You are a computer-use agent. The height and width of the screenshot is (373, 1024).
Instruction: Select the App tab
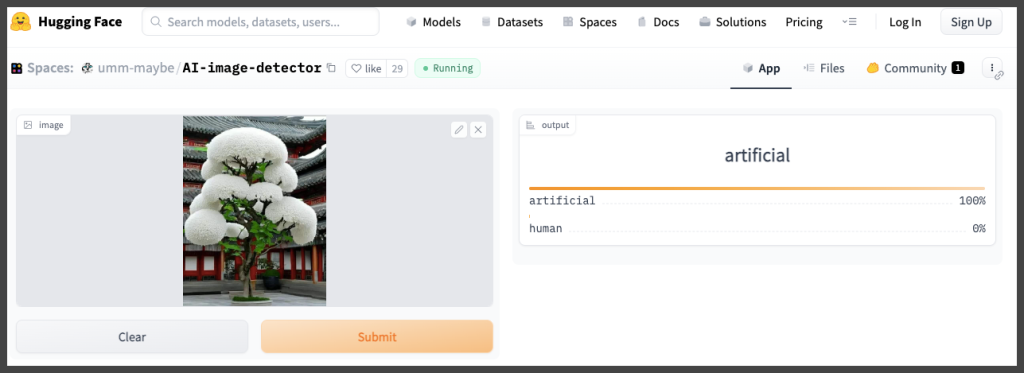click(x=761, y=68)
